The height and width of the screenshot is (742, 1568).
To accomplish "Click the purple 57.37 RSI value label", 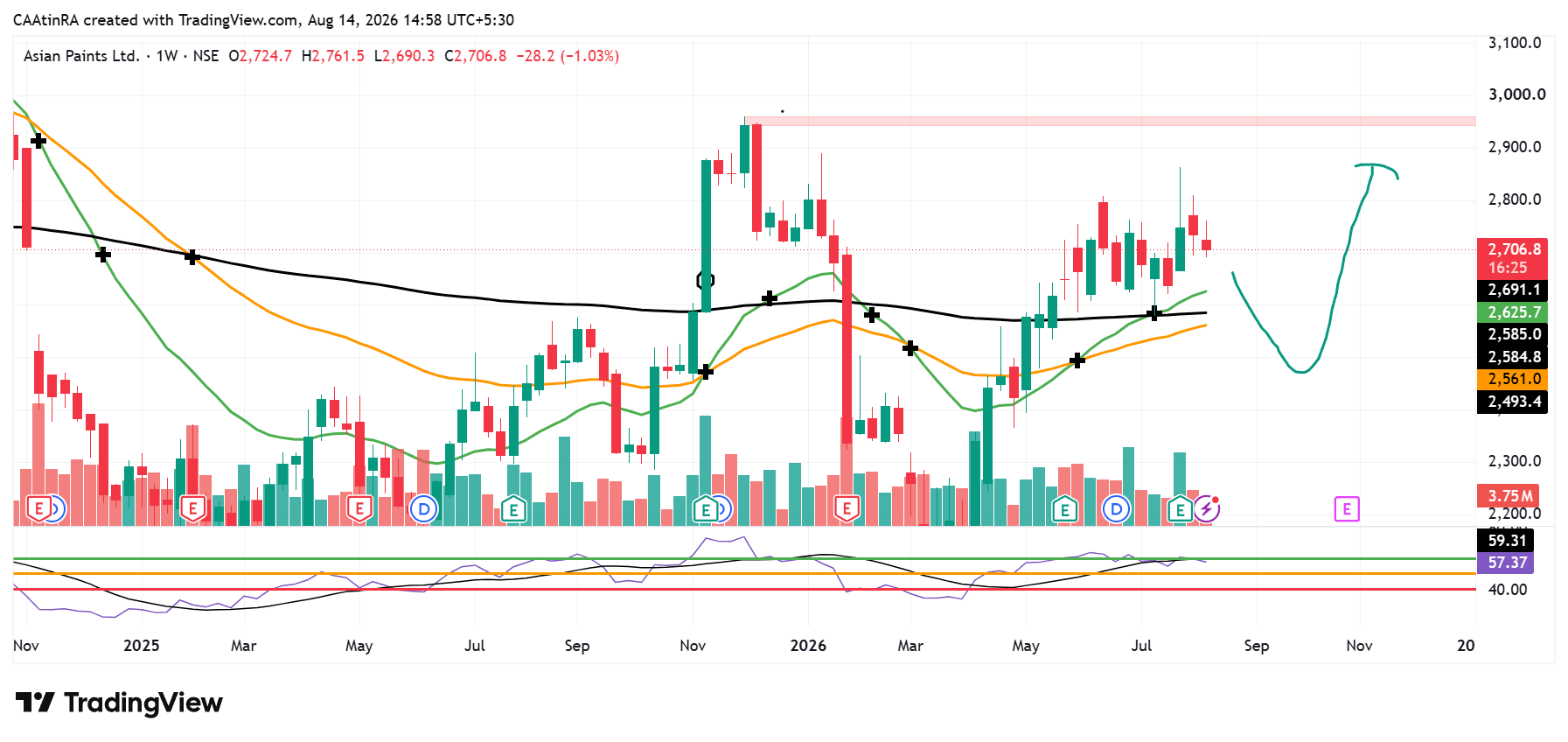I will point(1506,563).
